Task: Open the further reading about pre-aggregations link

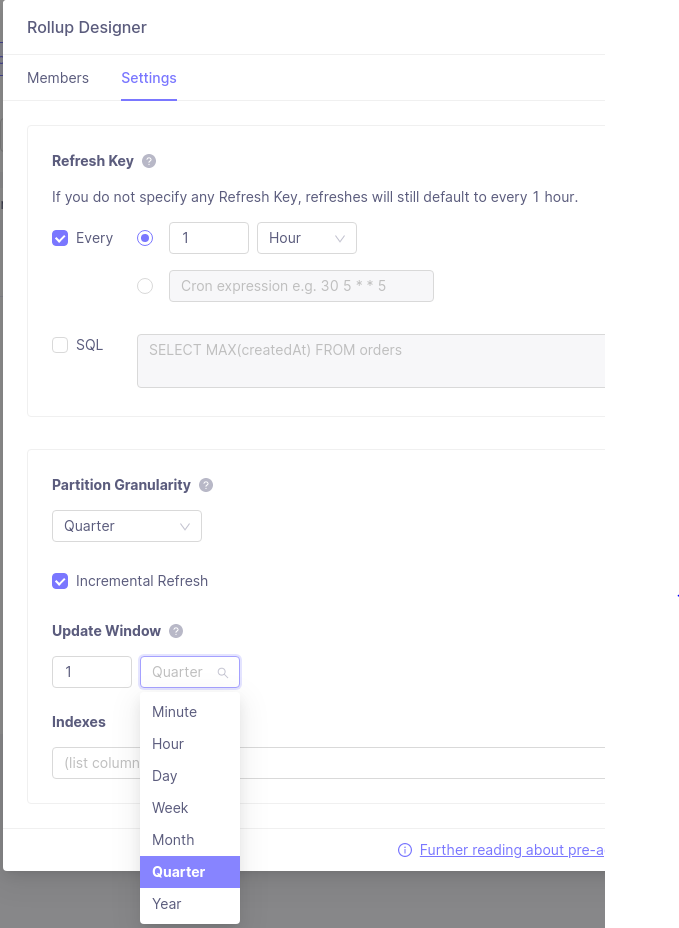Action: 510,849
